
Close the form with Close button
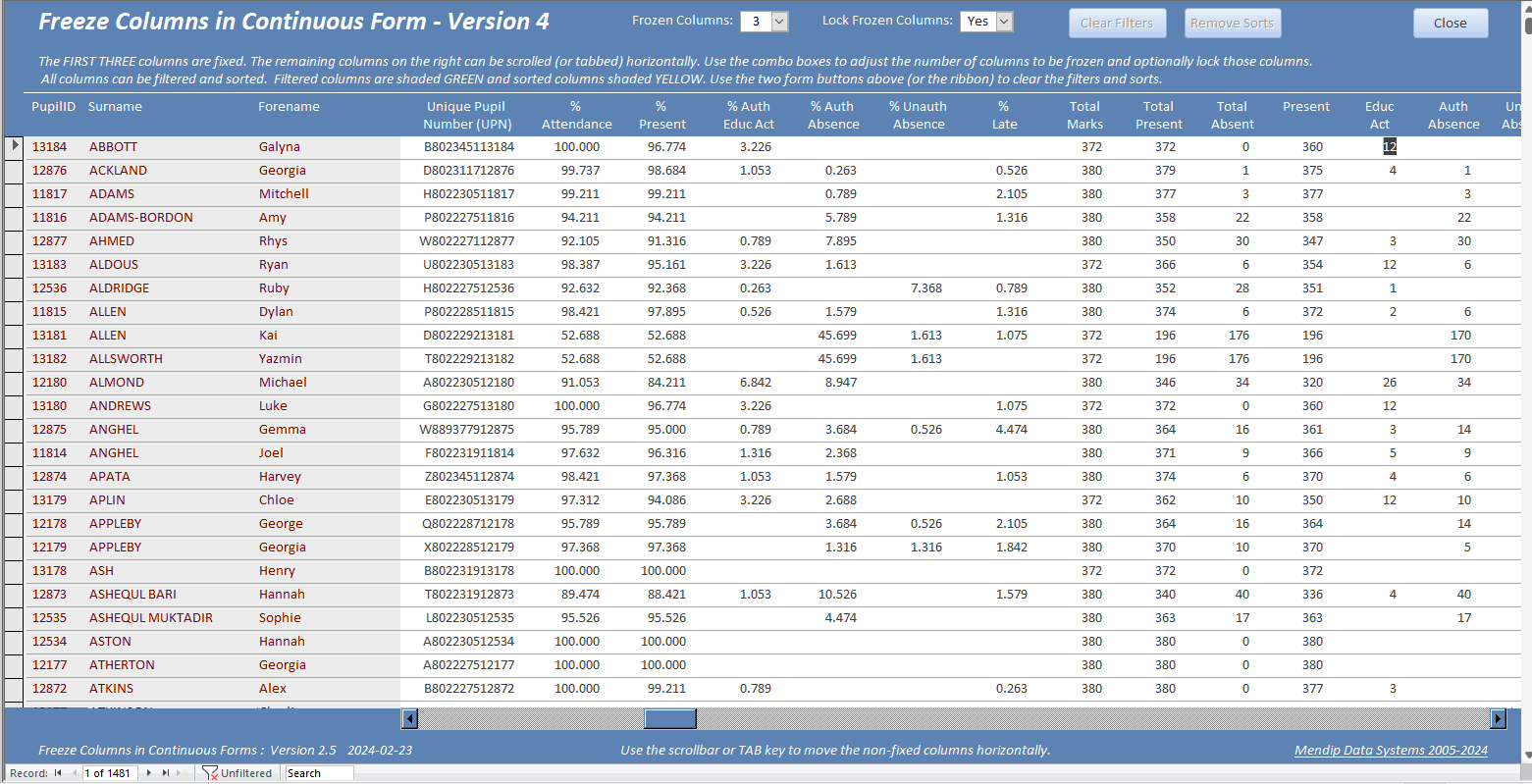(1451, 23)
